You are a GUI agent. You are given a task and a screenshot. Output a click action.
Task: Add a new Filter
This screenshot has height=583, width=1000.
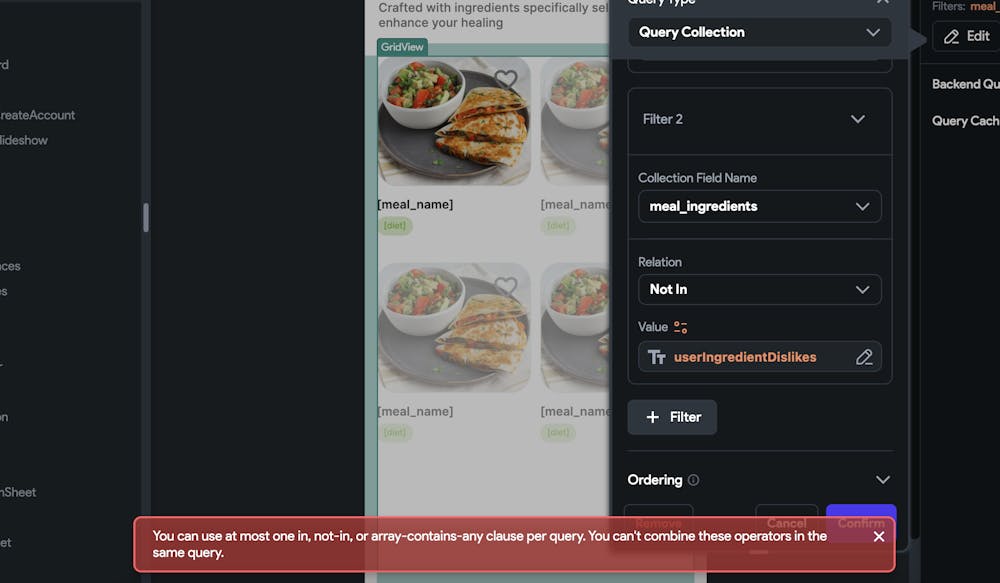coord(672,417)
